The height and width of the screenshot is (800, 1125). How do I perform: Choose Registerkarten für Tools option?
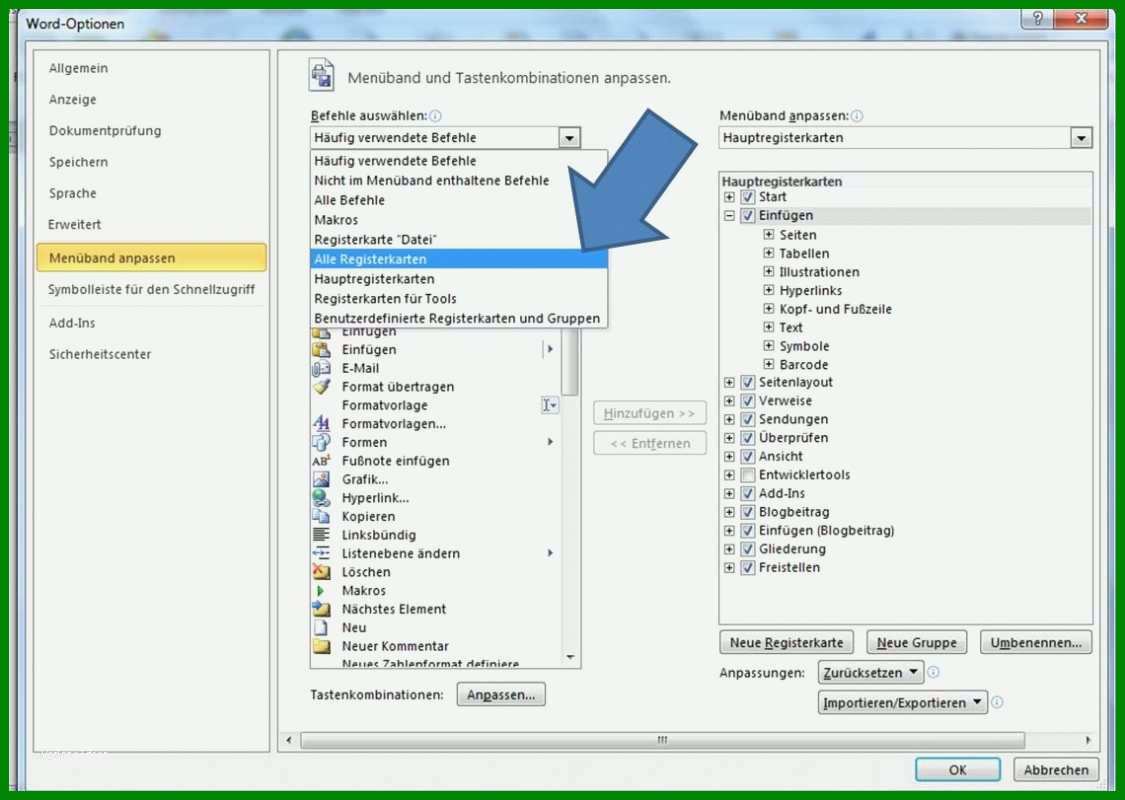tap(459, 298)
